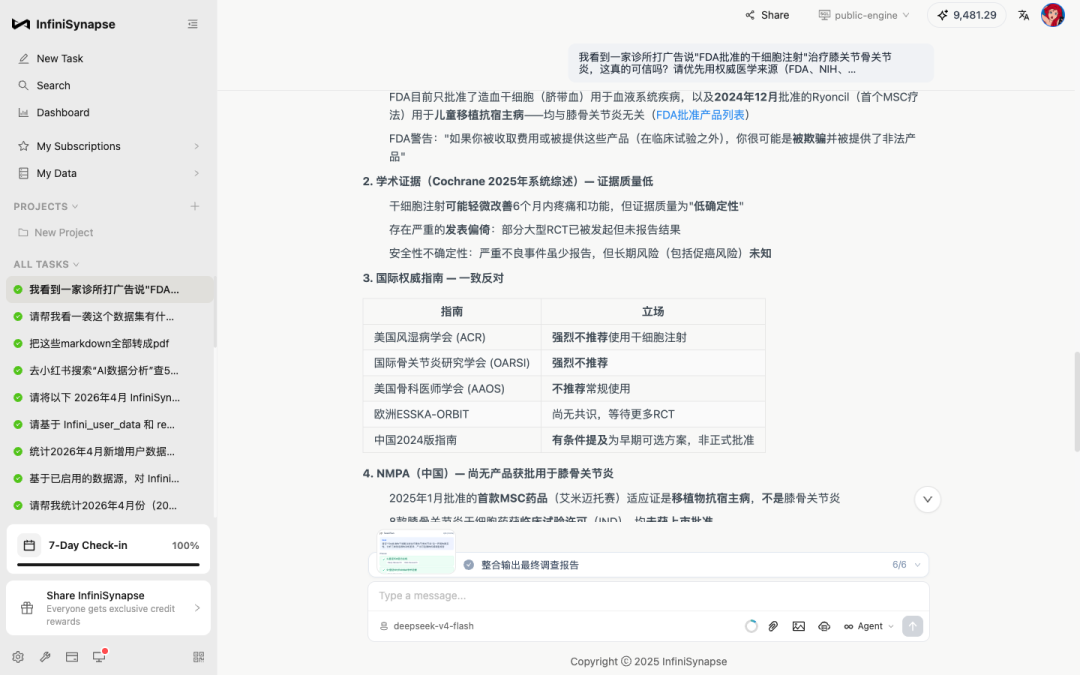Open the Agent mode dropdown
The width and height of the screenshot is (1080, 675).
[869, 626]
